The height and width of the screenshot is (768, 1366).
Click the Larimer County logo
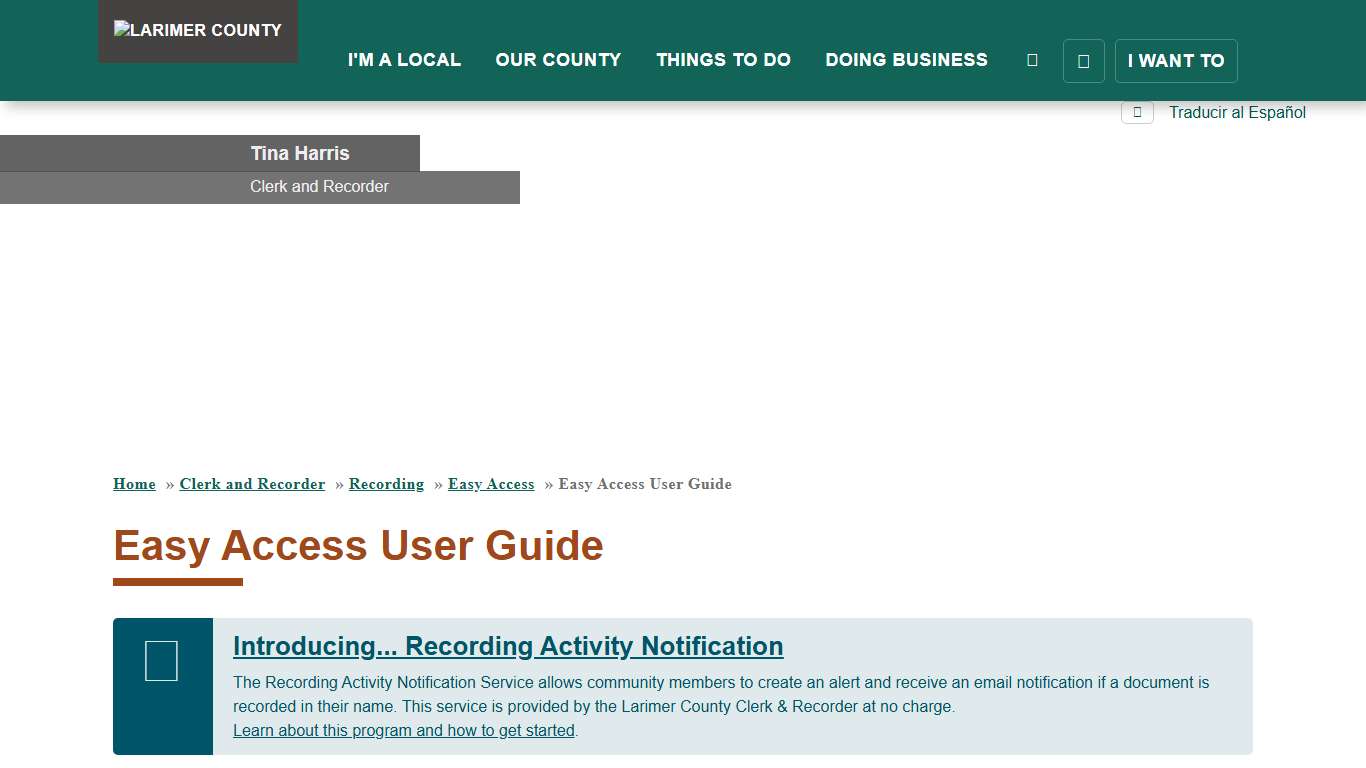click(x=197, y=31)
